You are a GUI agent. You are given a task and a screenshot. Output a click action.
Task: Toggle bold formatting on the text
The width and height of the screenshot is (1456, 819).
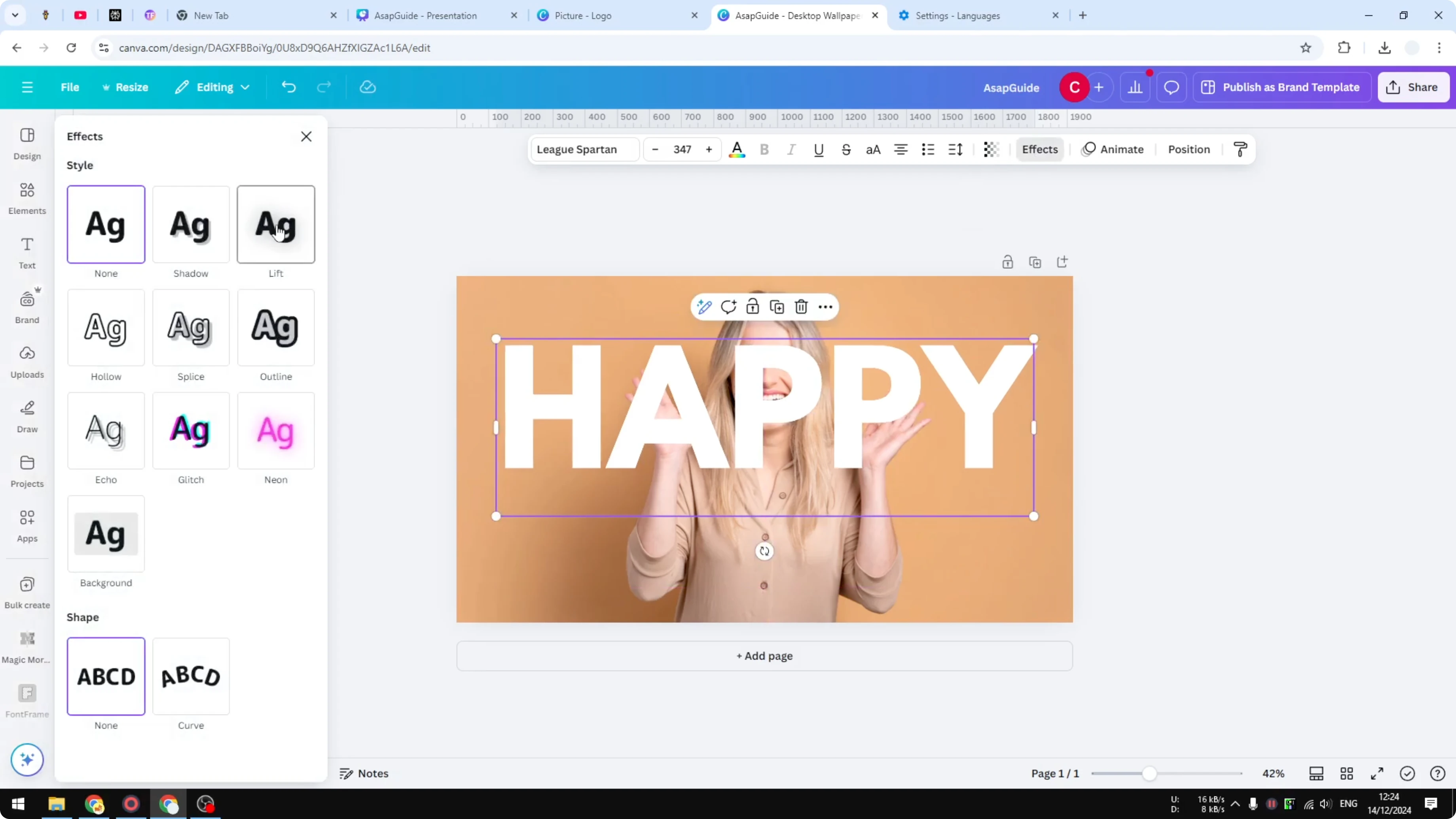pos(764,149)
